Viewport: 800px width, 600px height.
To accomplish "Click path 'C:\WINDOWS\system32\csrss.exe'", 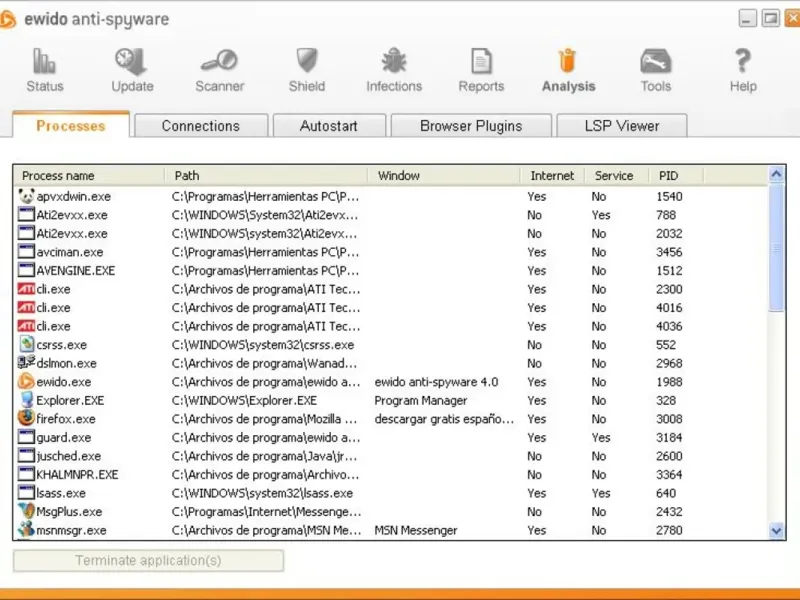I will pos(263,345).
